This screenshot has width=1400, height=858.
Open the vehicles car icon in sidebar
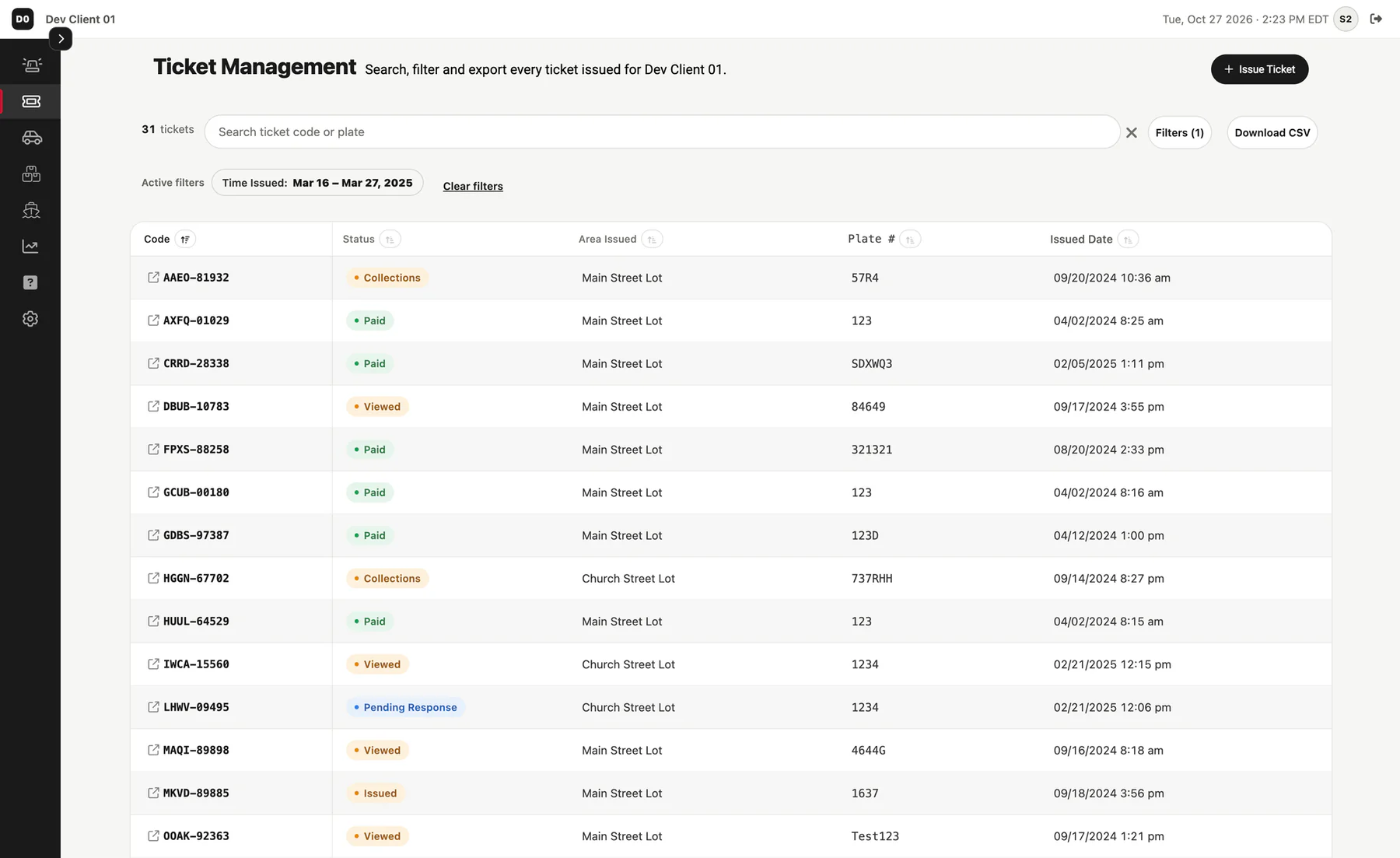click(x=31, y=138)
